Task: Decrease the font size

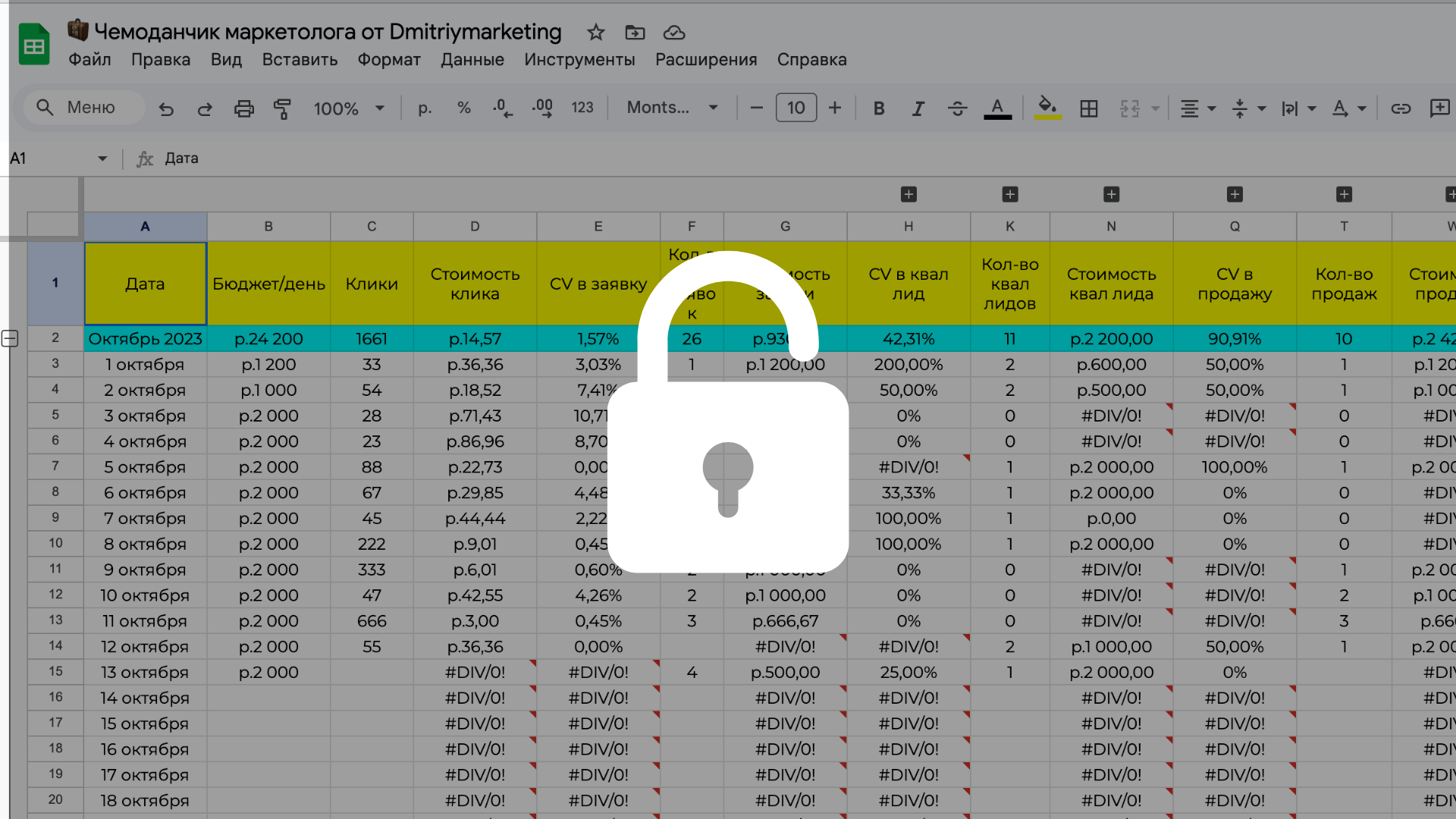Action: 756,108
